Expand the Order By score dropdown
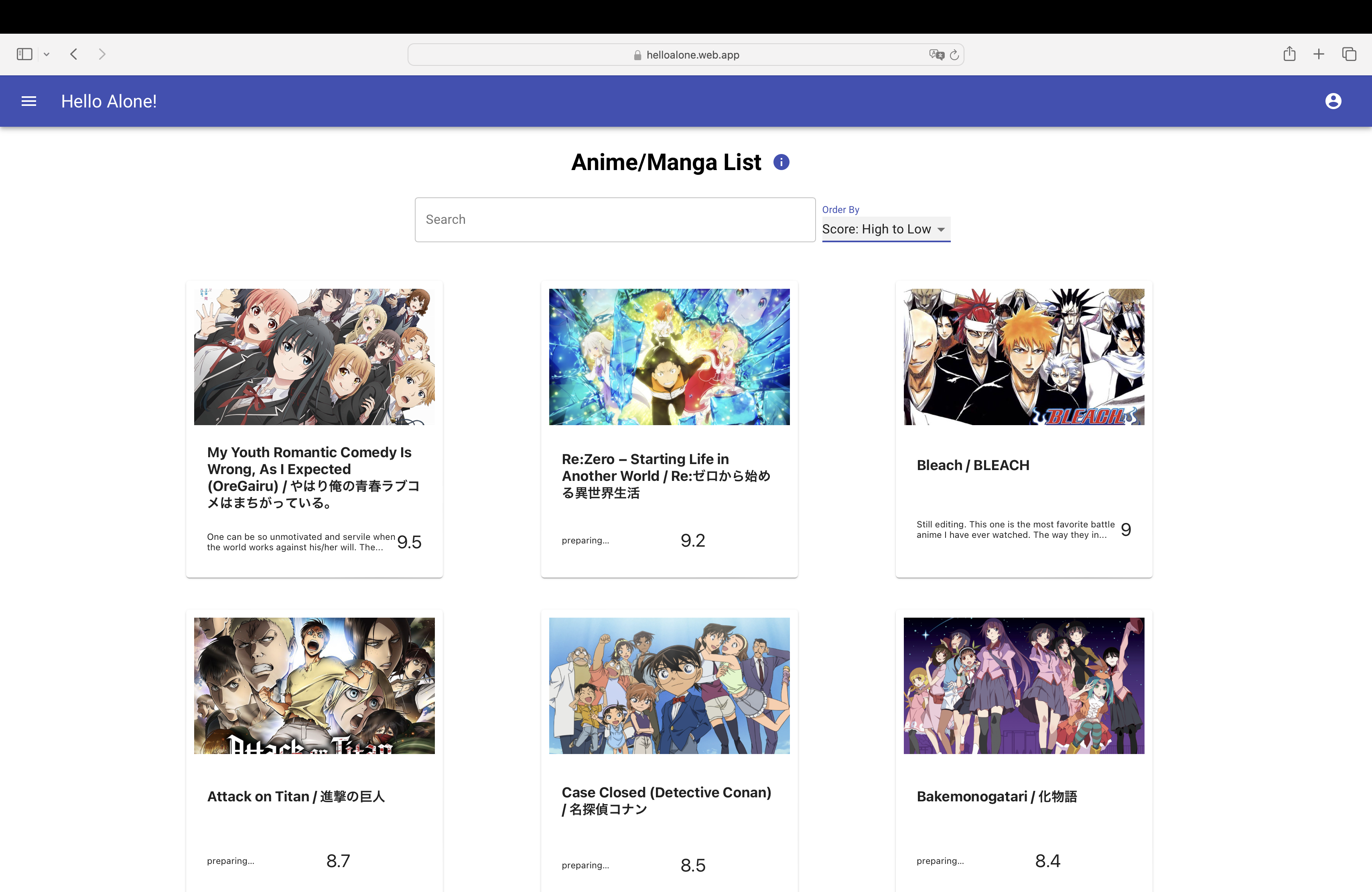 point(885,229)
